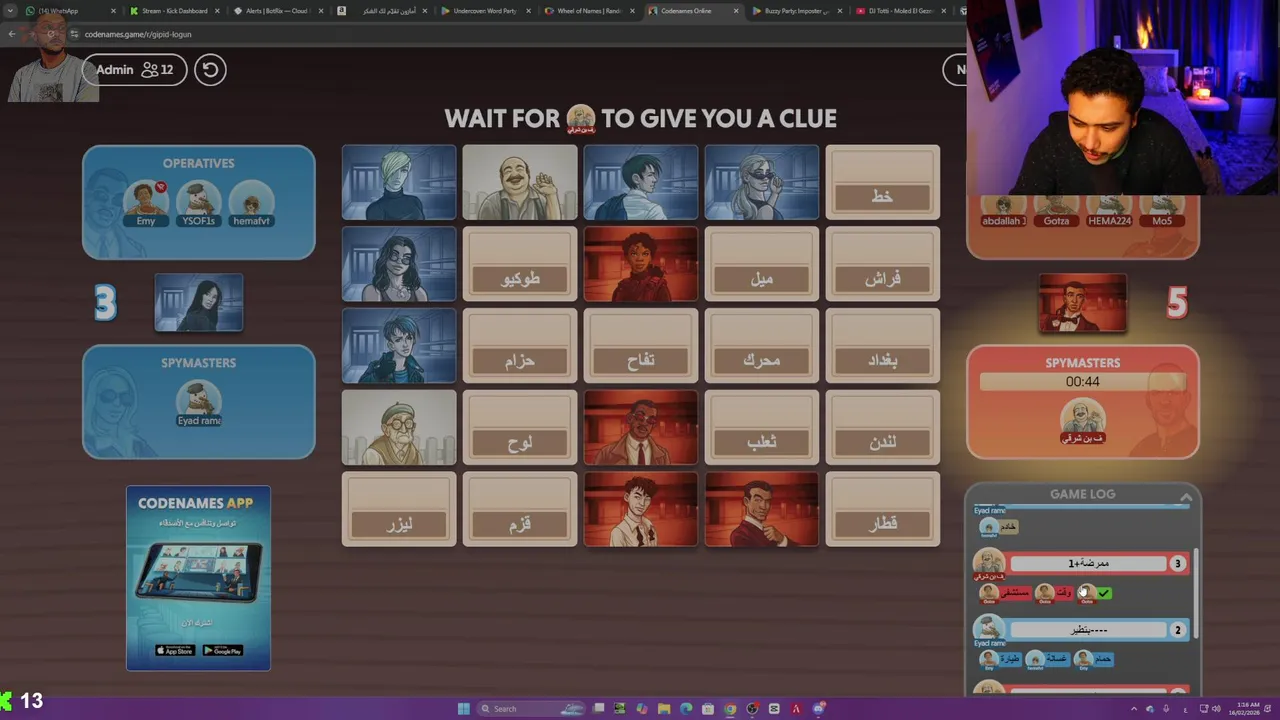The image size is (1280, 720).
Task: Click HEMA224 in the red operatives list
Action: (1109, 210)
